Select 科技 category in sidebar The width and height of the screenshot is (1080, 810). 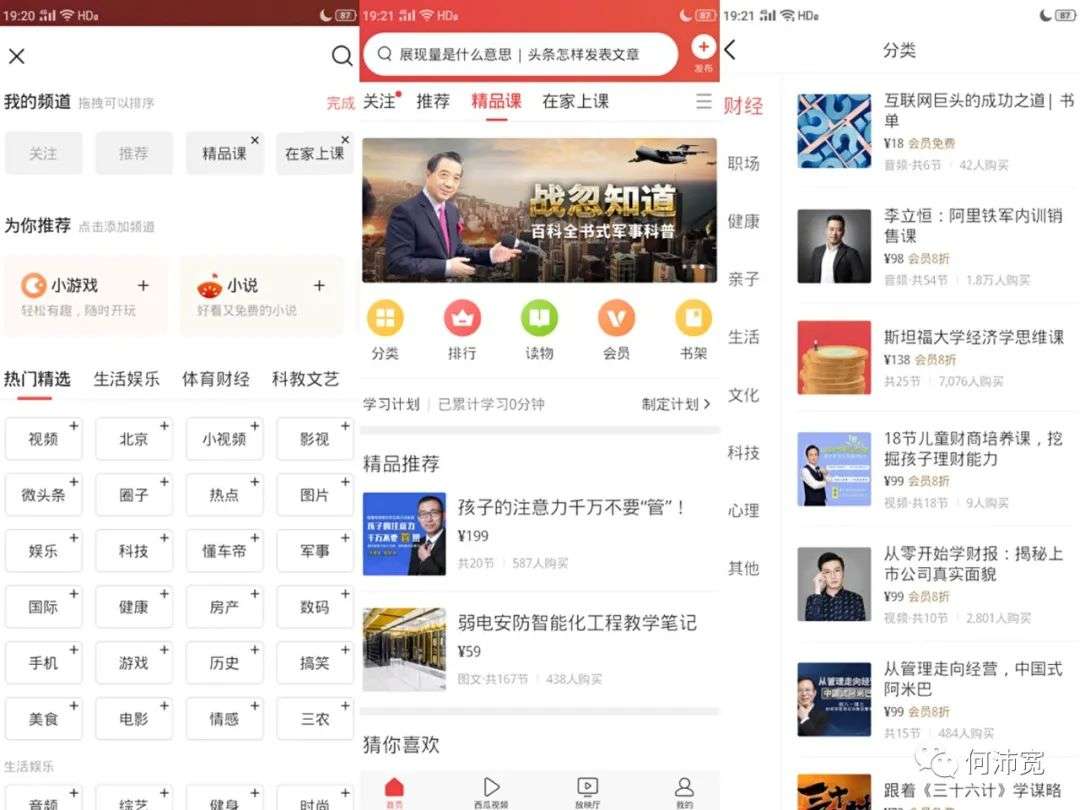tap(743, 453)
